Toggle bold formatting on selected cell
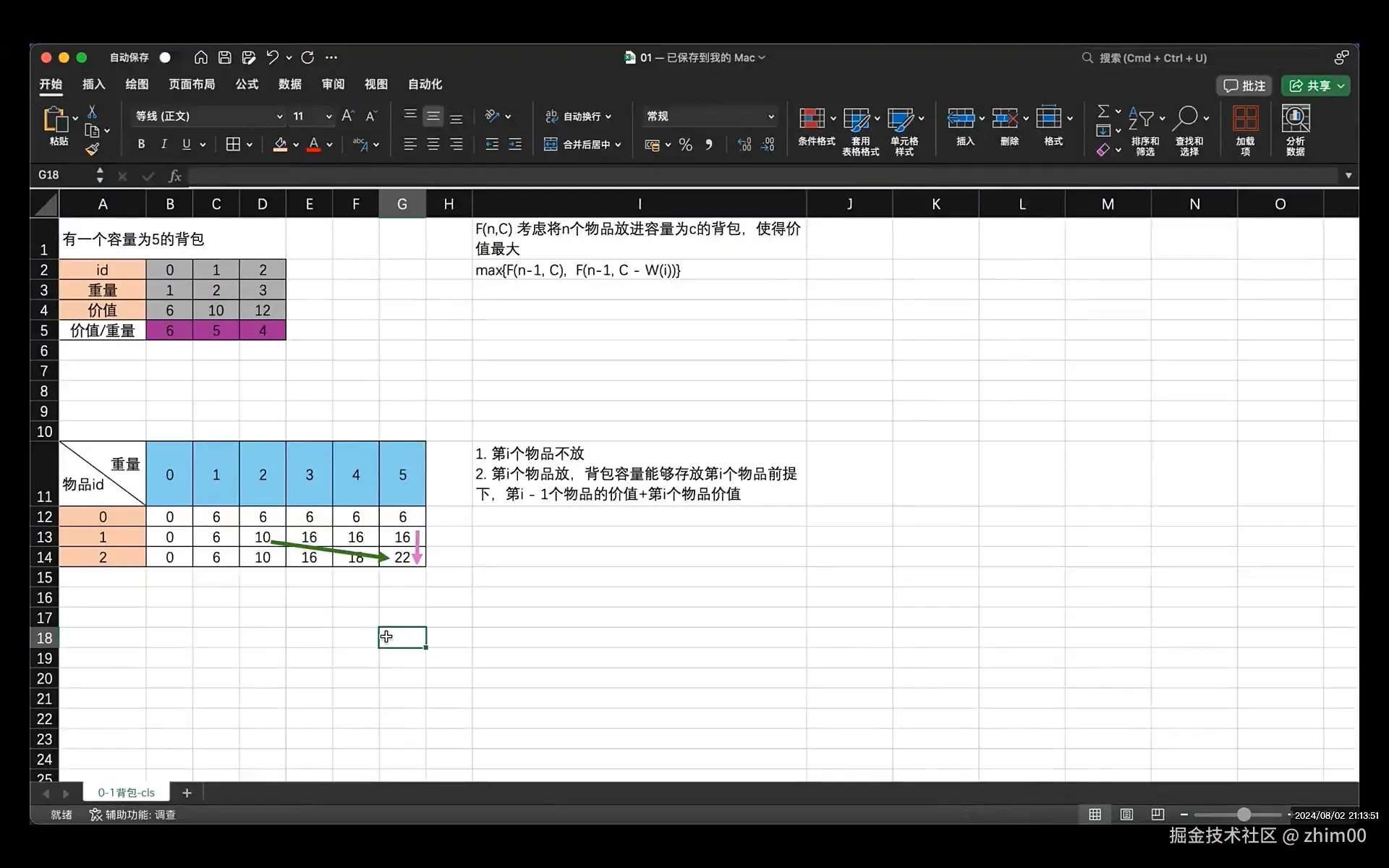 141,144
